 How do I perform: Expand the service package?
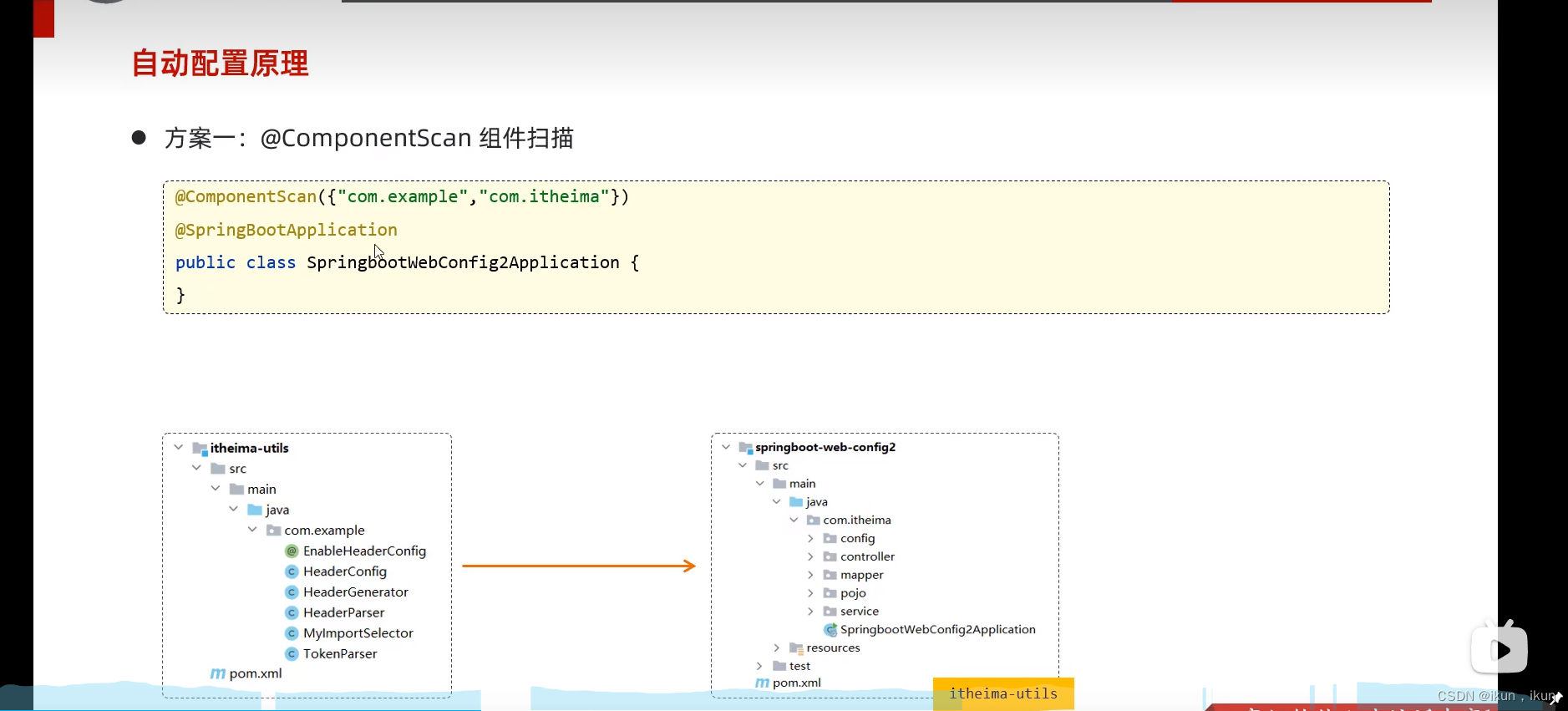811,611
